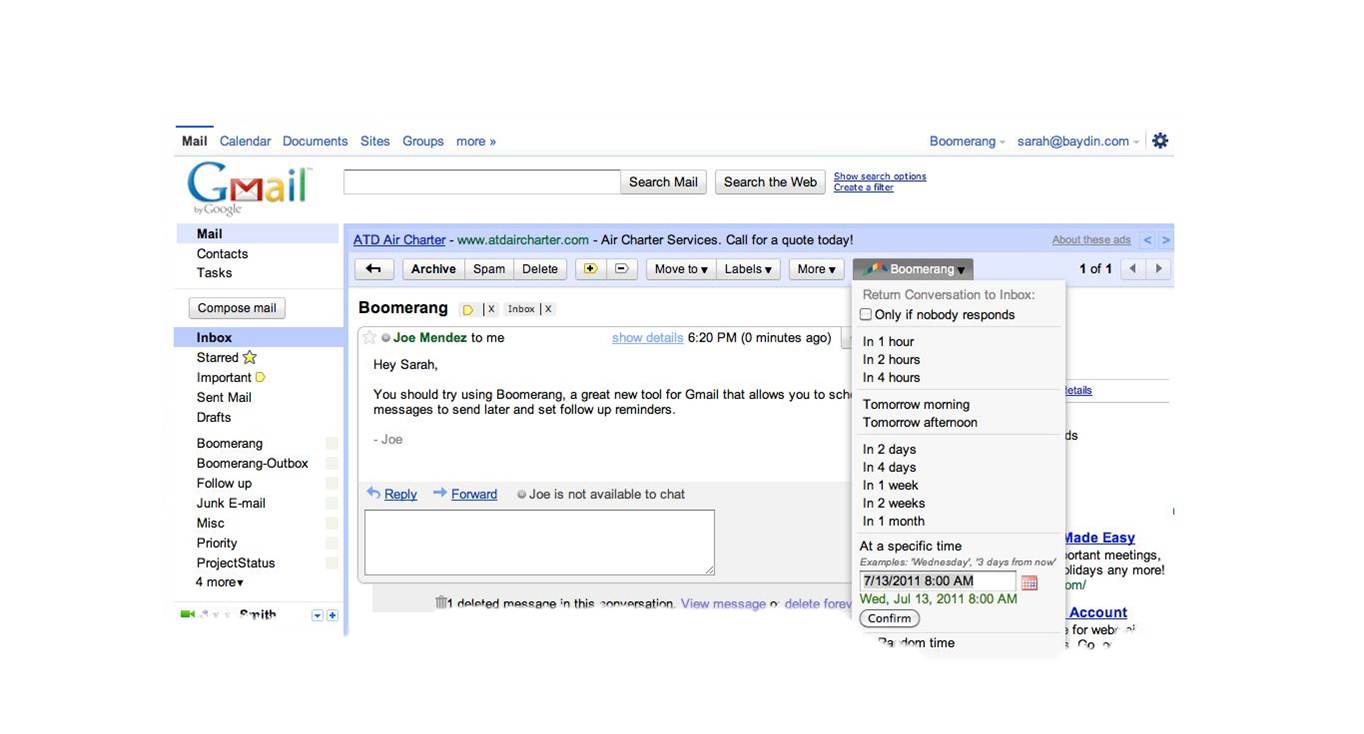Click the 'show details' link

point(648,338)
